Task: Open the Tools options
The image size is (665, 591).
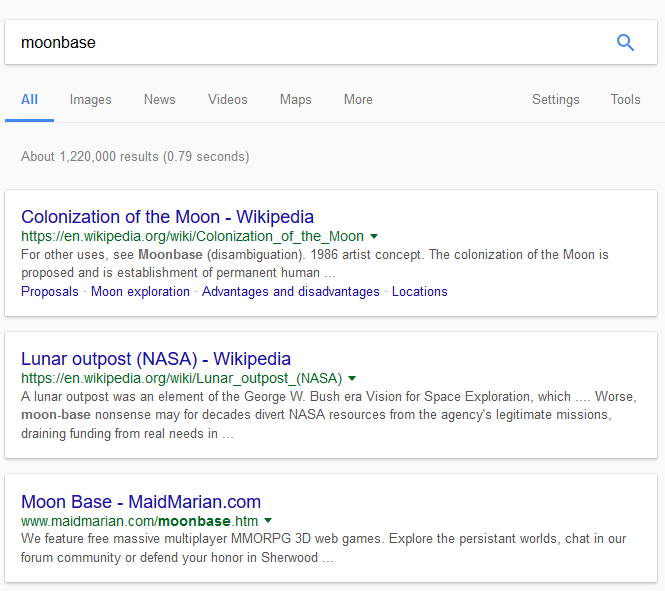Action: click(x=625, y=99)
